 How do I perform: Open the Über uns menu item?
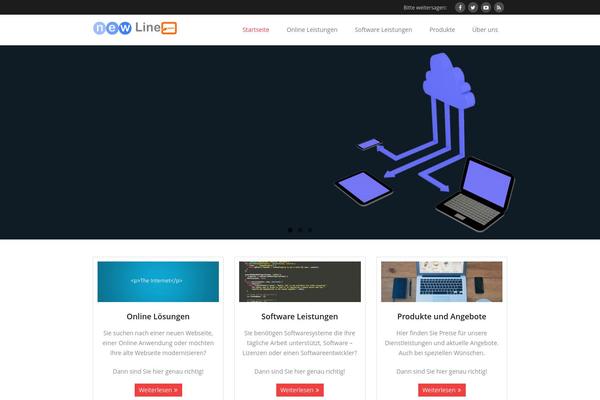485,29
